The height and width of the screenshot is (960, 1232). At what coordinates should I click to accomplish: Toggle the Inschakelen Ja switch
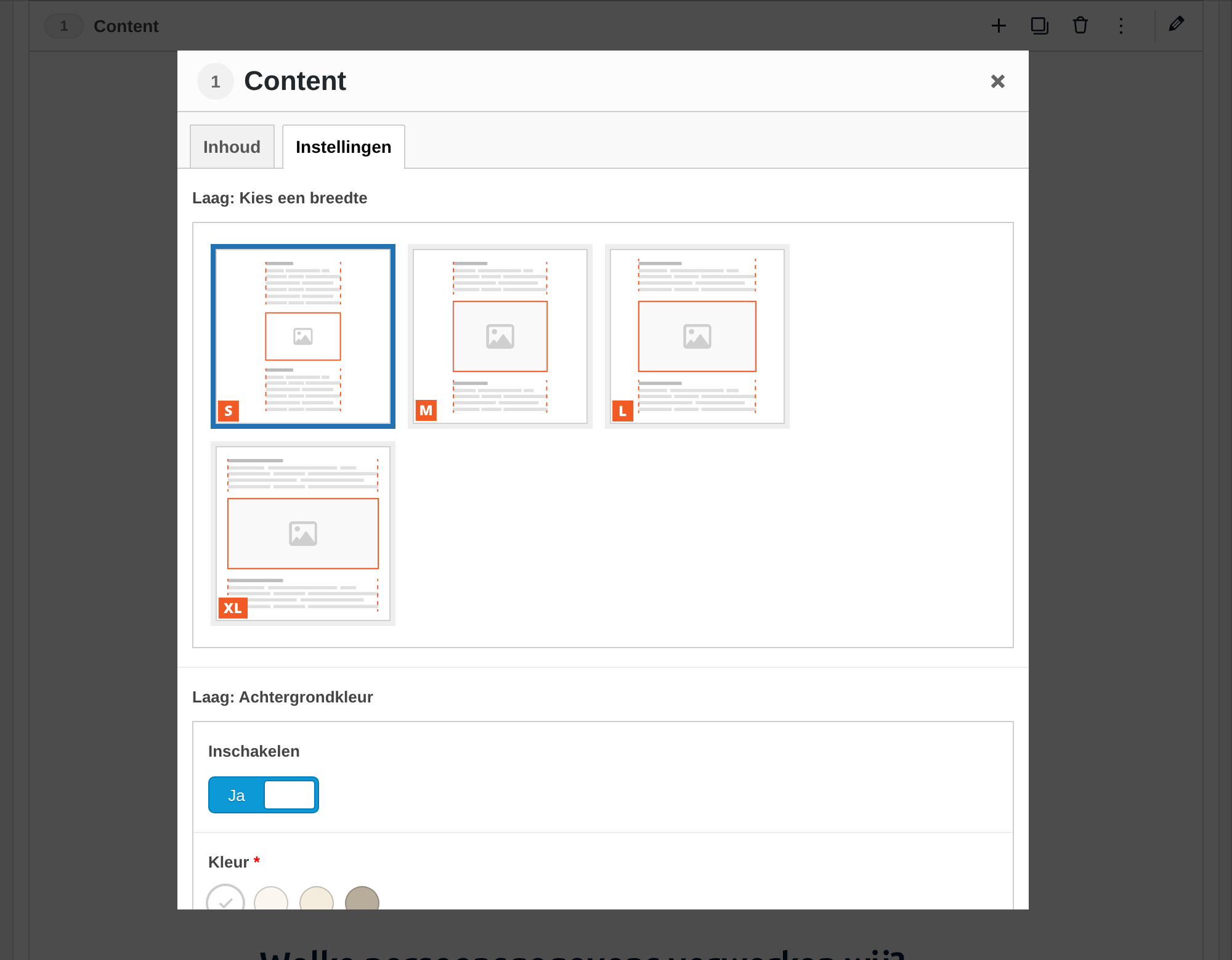pos(264,795)
